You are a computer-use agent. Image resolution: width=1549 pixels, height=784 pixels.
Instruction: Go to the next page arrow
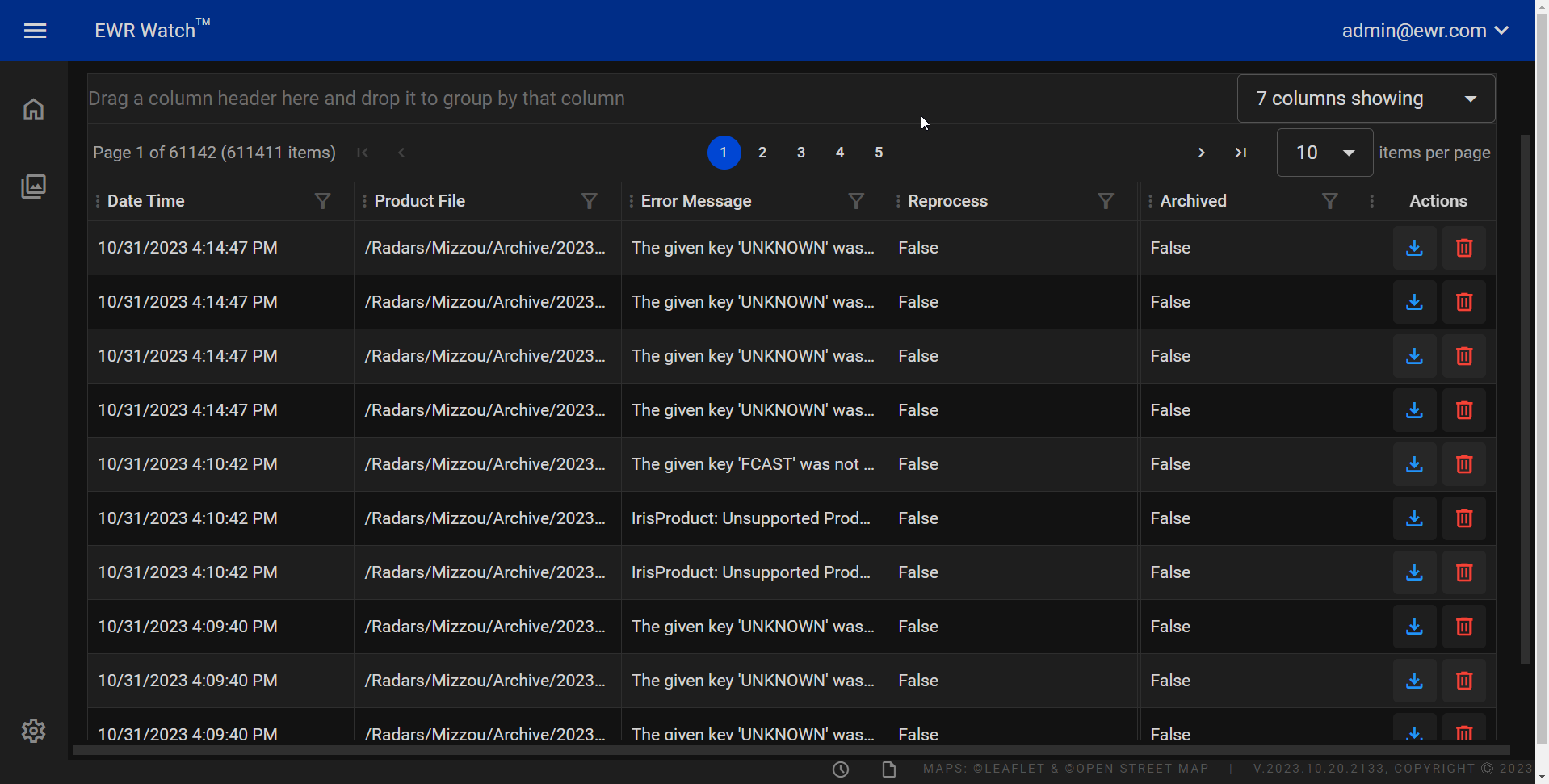[1202, 153]
